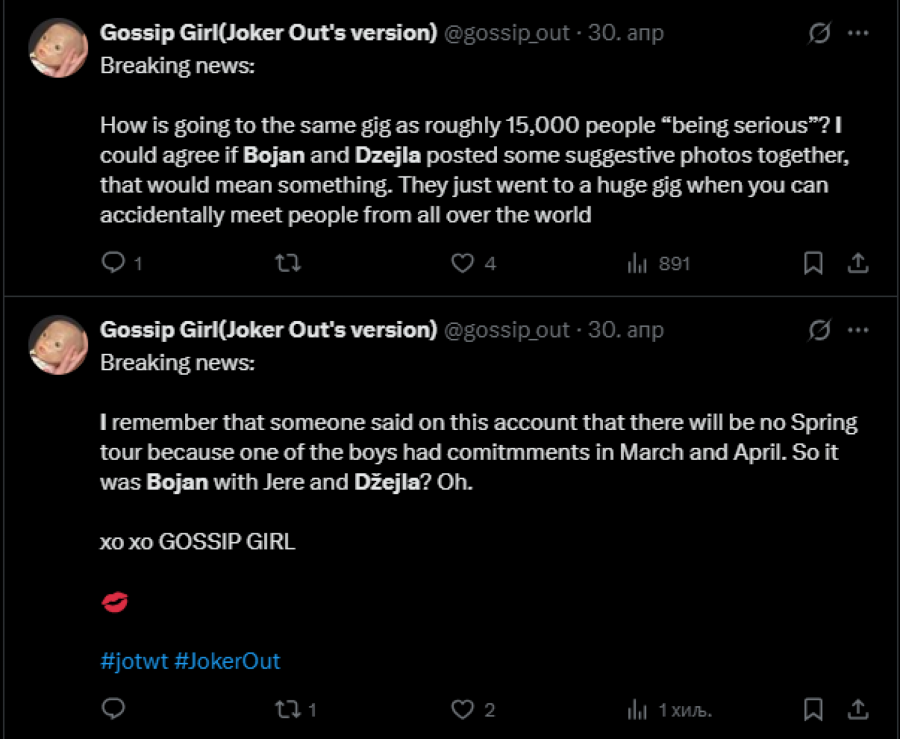This screenshot has width=900, height=739.
Task: Reply to the first tweet about the gig
Action: click(115, 263)
